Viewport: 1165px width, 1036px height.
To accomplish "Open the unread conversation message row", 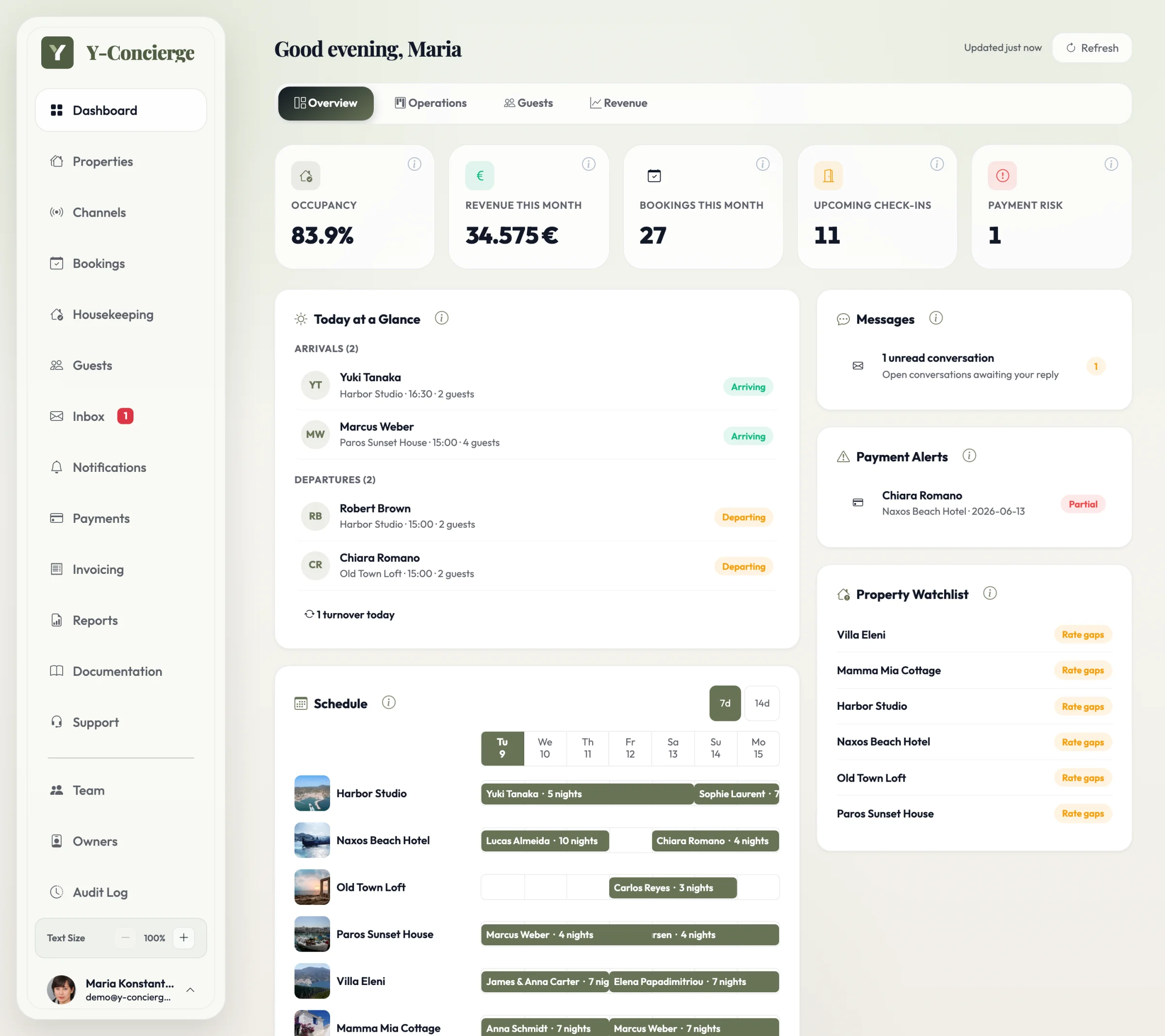I will 974,366.
